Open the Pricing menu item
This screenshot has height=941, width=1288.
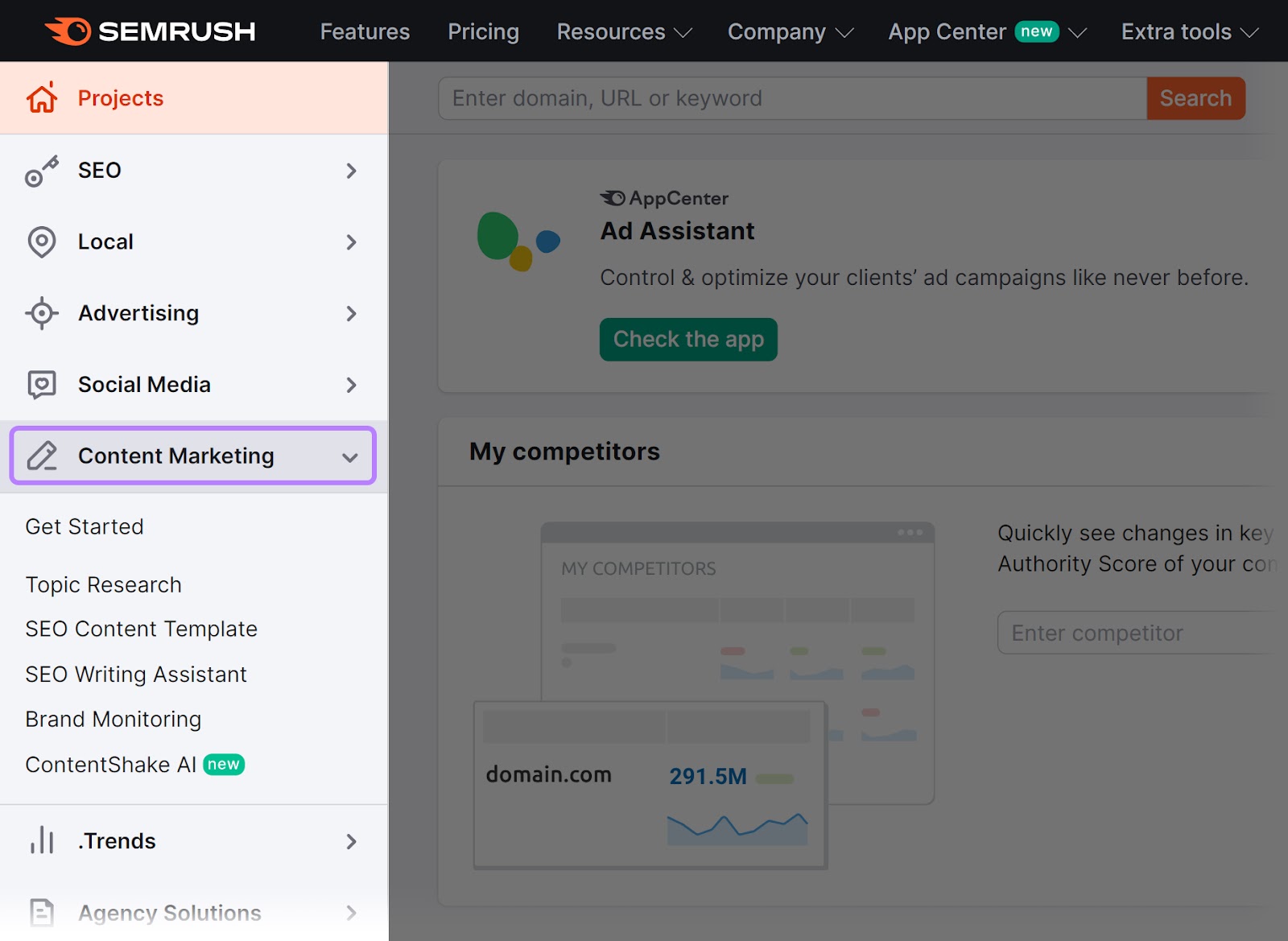(x=483, y=31)
